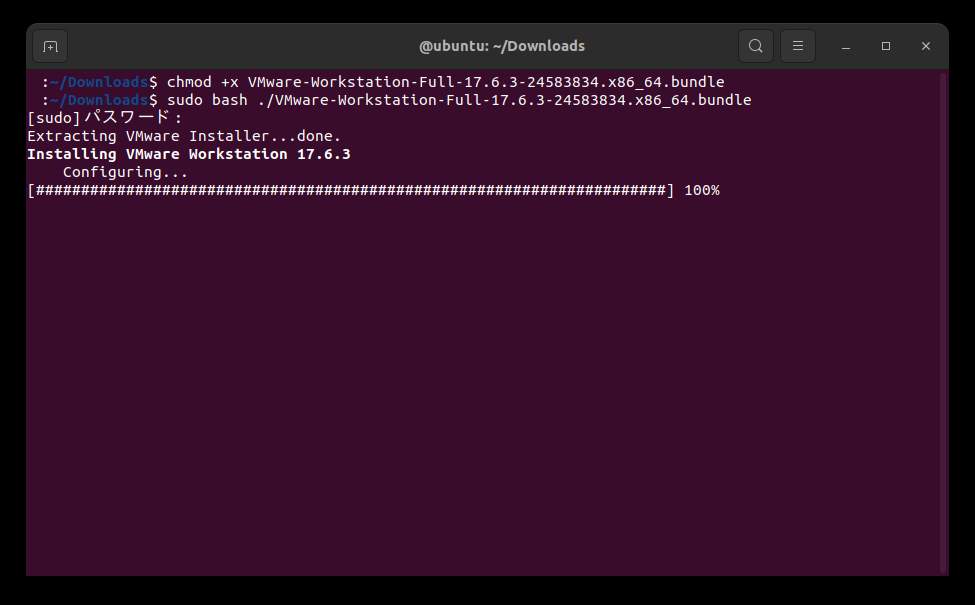Maximize the terminal window
975x605 pixels.
(x=885, y=46)
